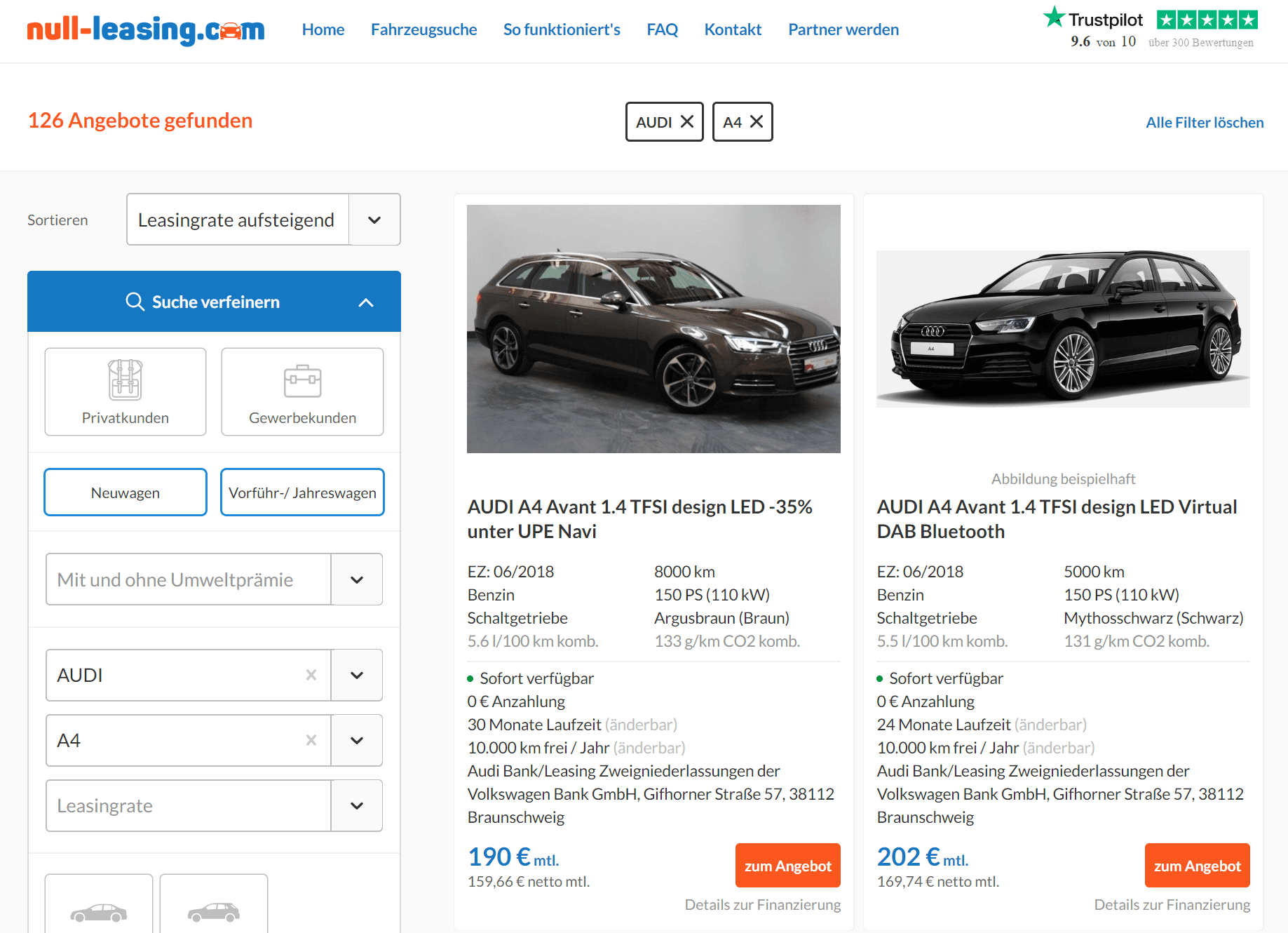Click the 24 Monate Laufzeit text

tap(944, 725)
